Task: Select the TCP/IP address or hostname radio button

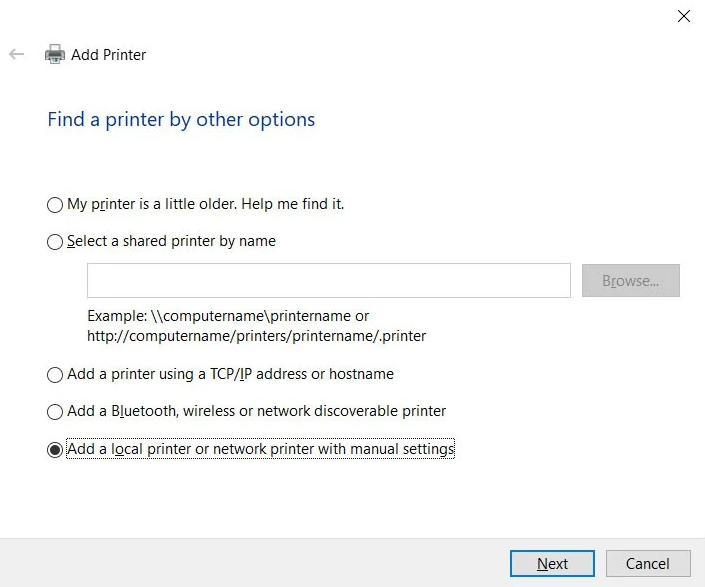Action: click(x=55, y=375)
